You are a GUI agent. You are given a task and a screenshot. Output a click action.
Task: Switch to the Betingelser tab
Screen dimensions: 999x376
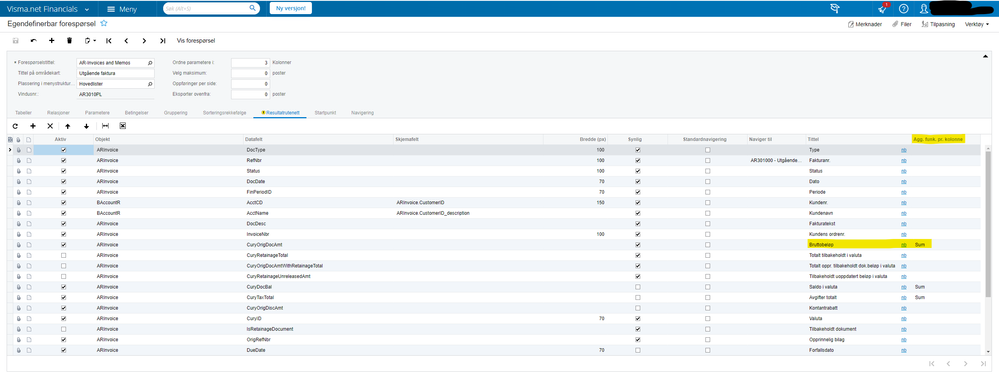tap(137, 112)
